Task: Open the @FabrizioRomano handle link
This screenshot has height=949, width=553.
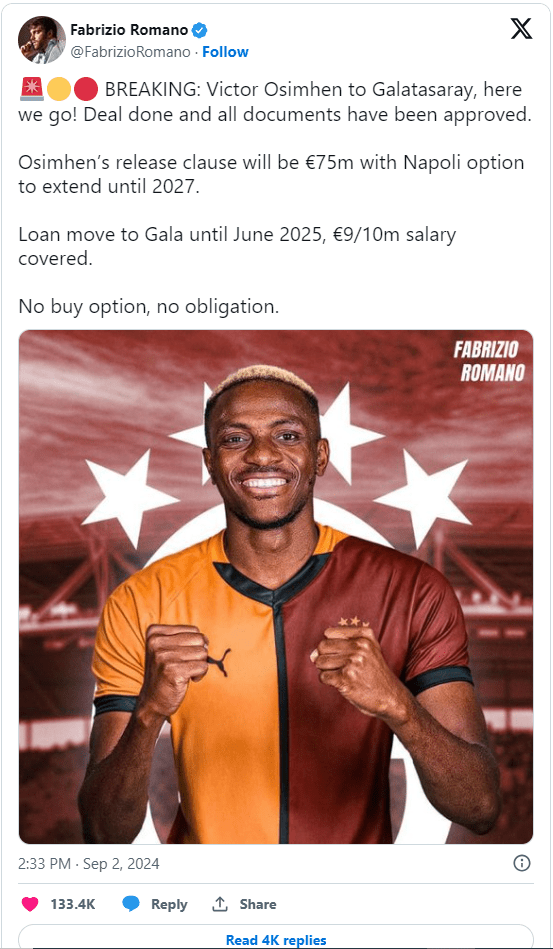Action: pyautogui.click(x=131, y=52)
